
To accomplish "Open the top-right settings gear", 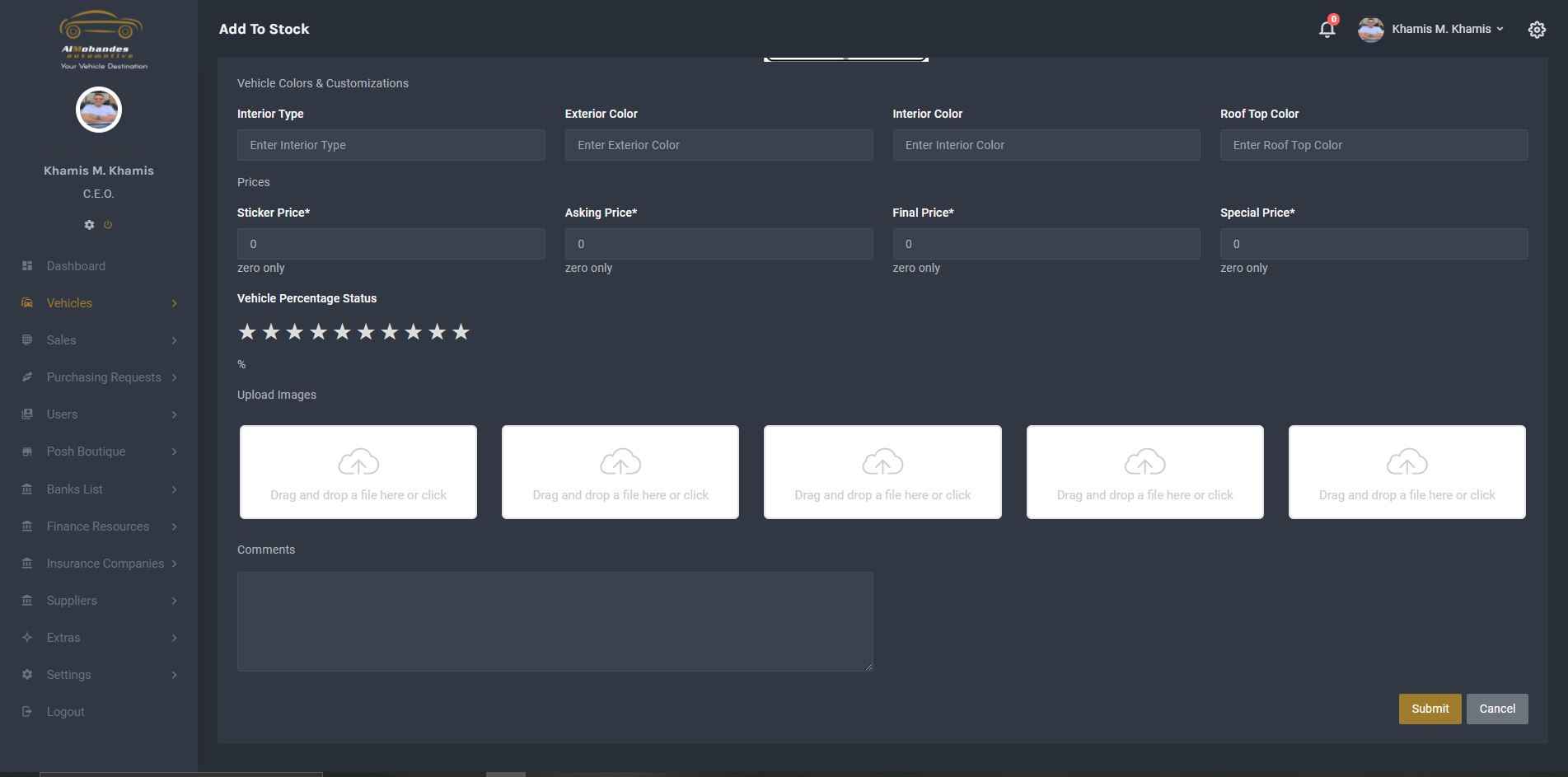I will [x=1537, y=30].
